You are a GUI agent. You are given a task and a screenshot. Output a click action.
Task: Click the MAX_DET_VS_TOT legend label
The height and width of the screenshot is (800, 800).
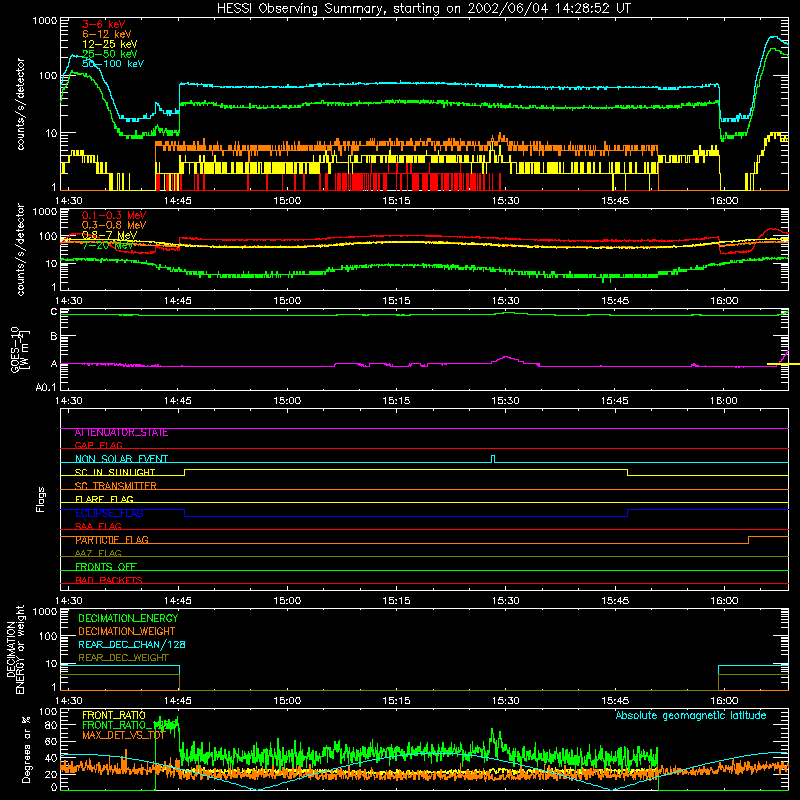(x=123, y=735)
